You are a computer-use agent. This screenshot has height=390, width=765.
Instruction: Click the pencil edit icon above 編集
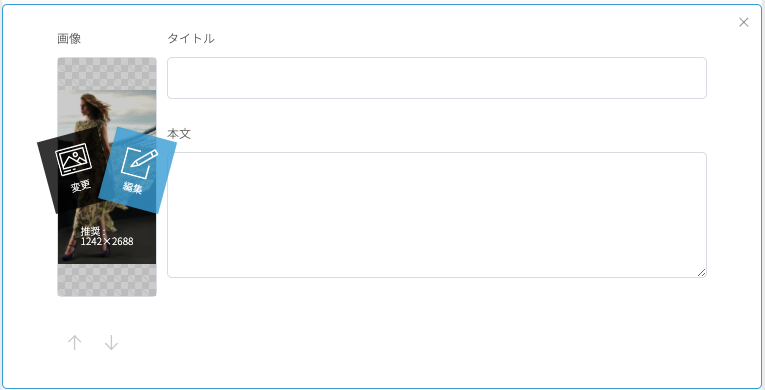pos(140,163)
